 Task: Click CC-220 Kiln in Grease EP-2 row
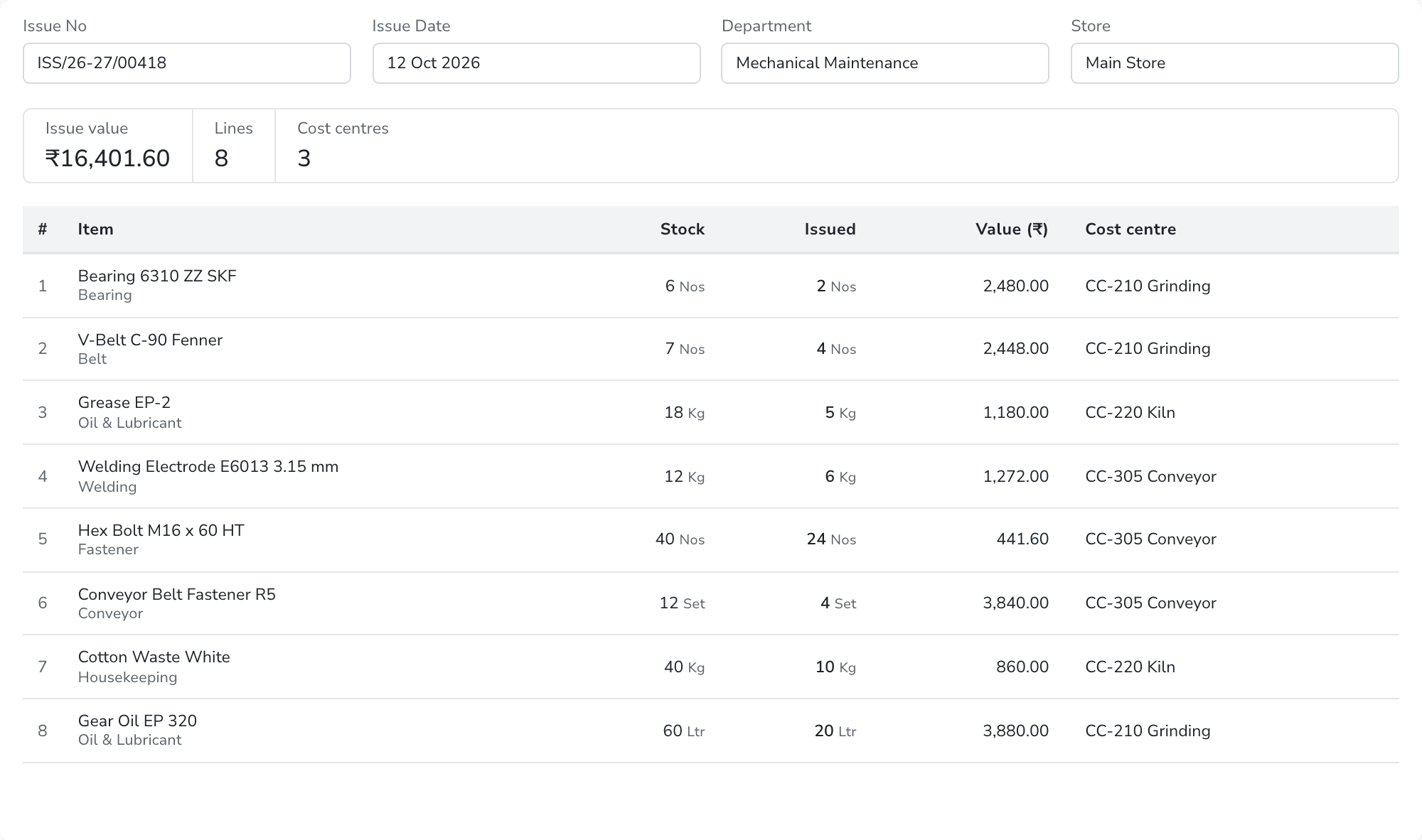click(x=1130, y=413)
